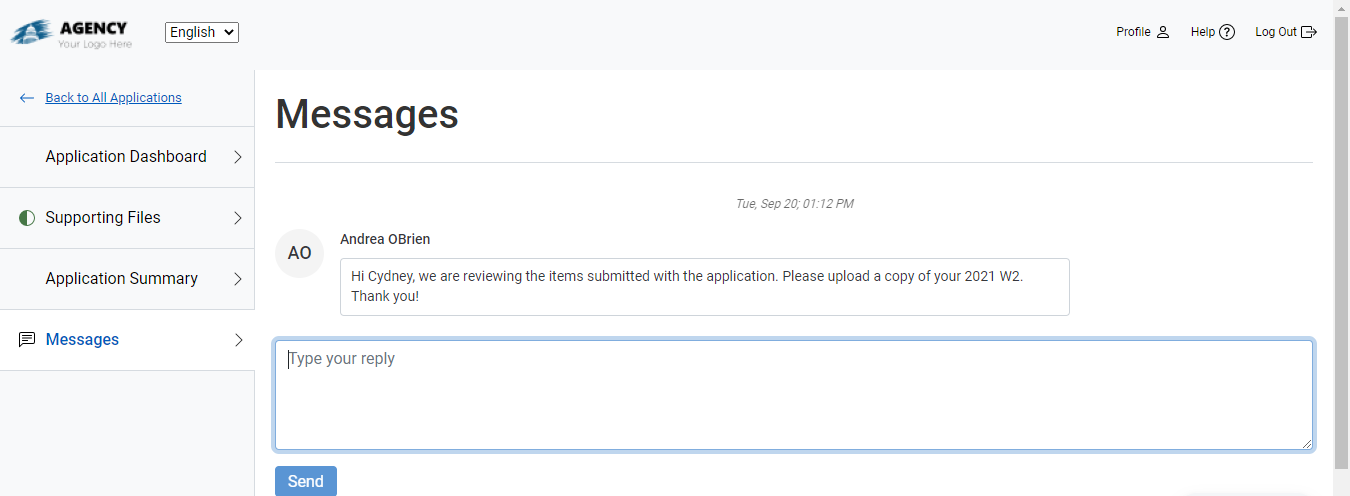This screenshot has width=1350, height=496.
Task: Click the Help question mark icon
Action: click(x=1227, y=32)
